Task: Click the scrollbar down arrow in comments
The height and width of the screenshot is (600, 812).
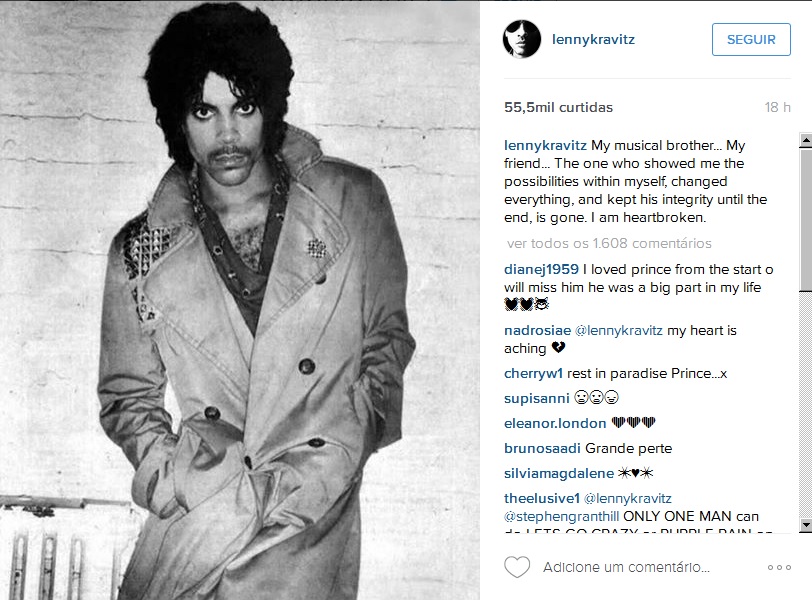Action: (x=806, y=525)
